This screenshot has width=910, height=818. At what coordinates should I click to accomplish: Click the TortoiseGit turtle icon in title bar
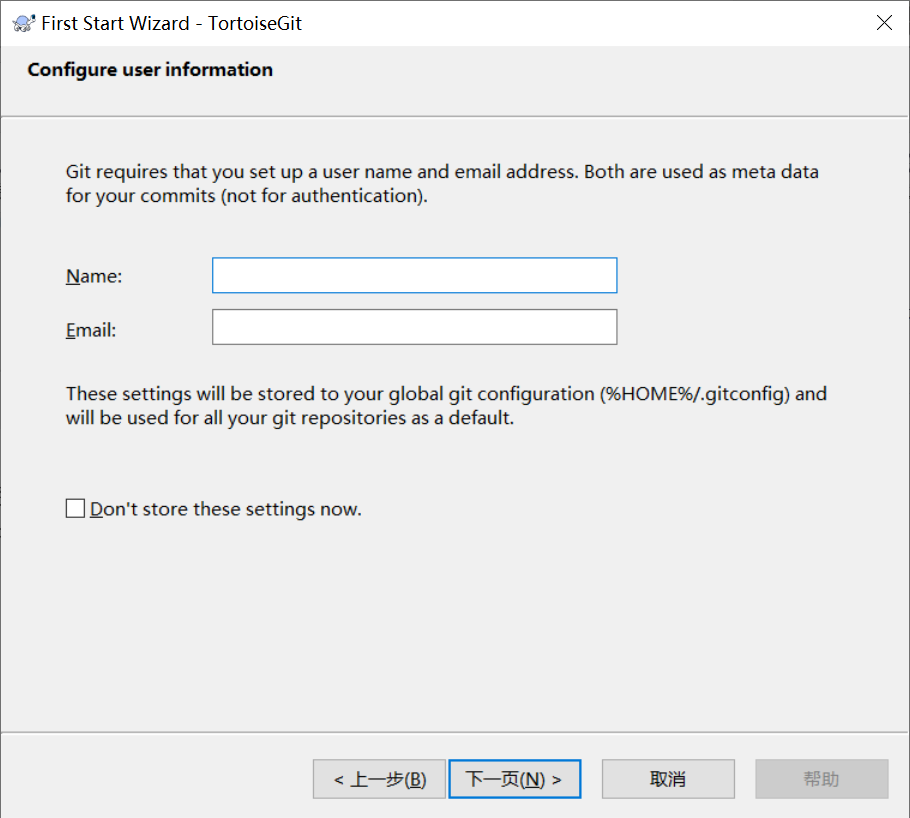24,23
